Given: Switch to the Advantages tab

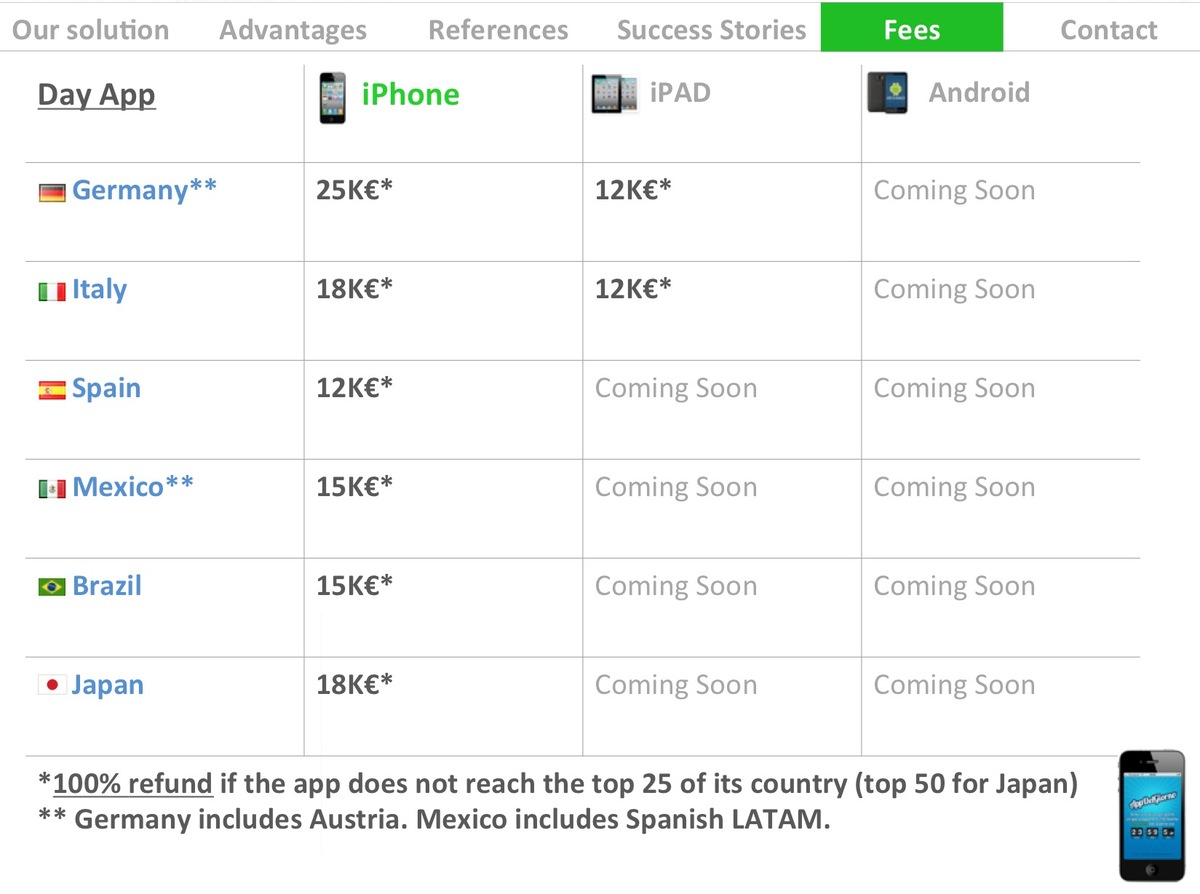Looking at the screenshot, I should pos(293,30).
